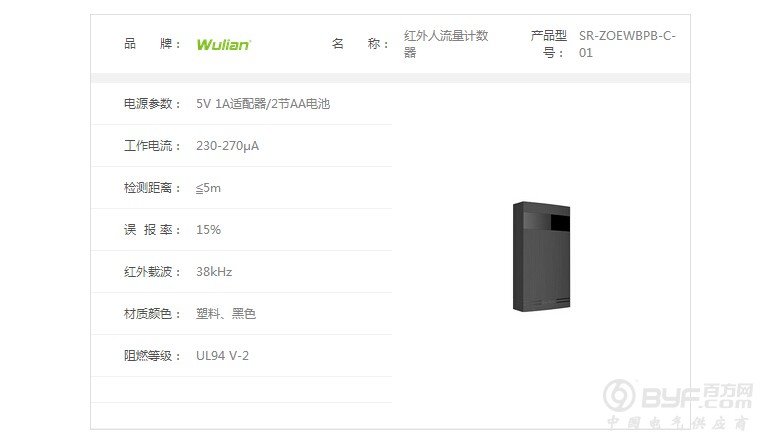Select the 塑料、黑色 material value
The image size is (763, 441).
click(x=226, y=313)
